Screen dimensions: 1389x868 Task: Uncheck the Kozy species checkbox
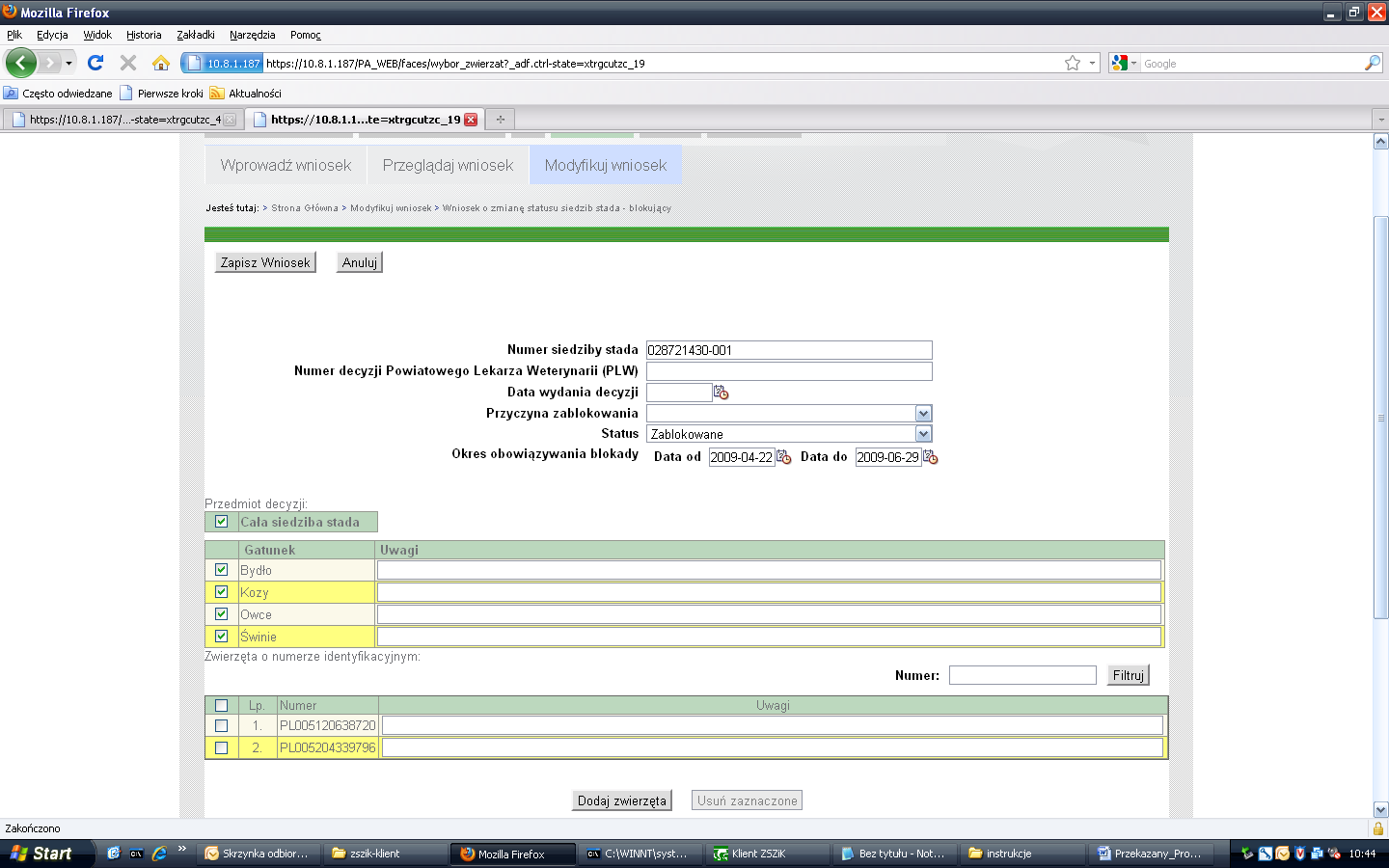click(x=221, y=592)
